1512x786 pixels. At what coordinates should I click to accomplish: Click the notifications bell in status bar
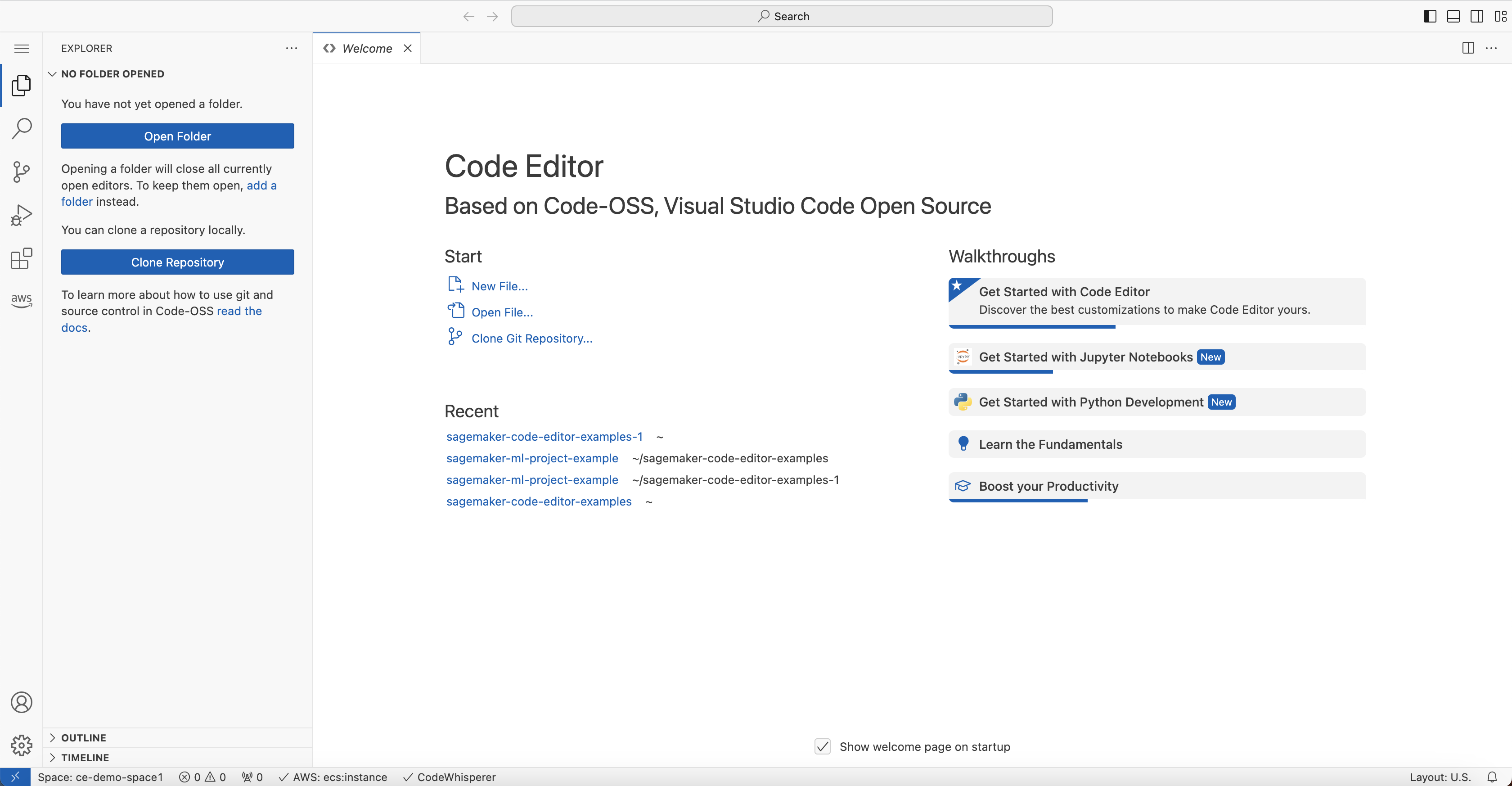click(1491, 777)
